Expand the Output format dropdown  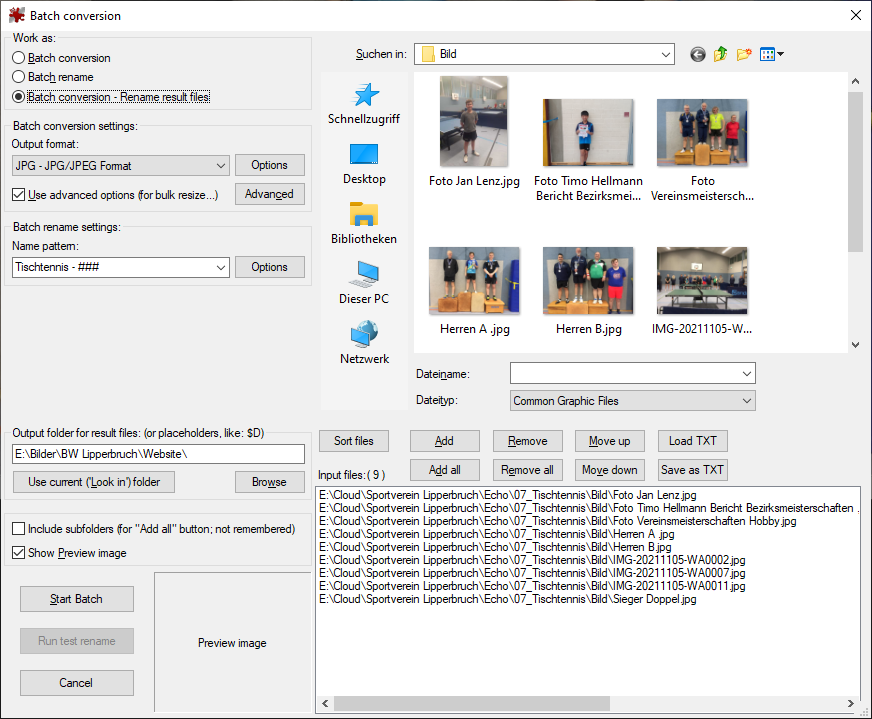click(221, 166)
